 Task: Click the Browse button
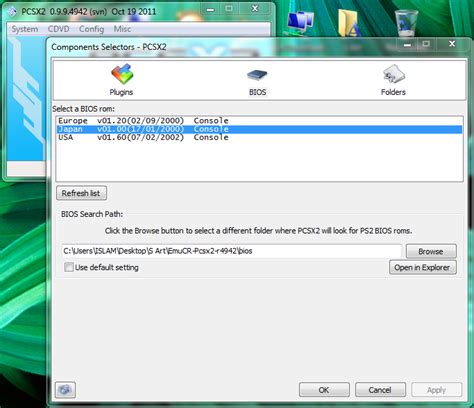431,251
